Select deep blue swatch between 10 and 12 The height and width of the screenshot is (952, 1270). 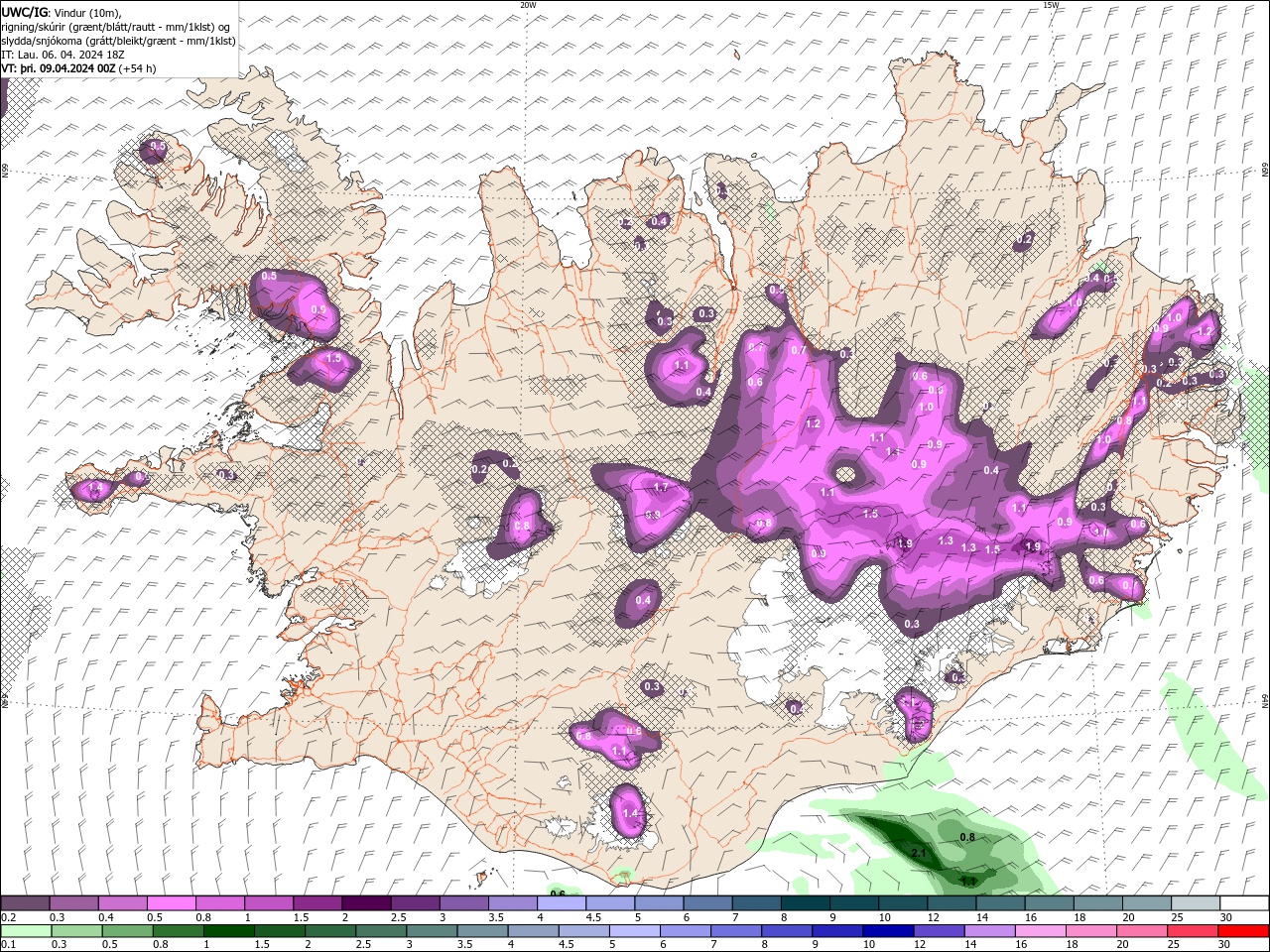click(888, 931)
